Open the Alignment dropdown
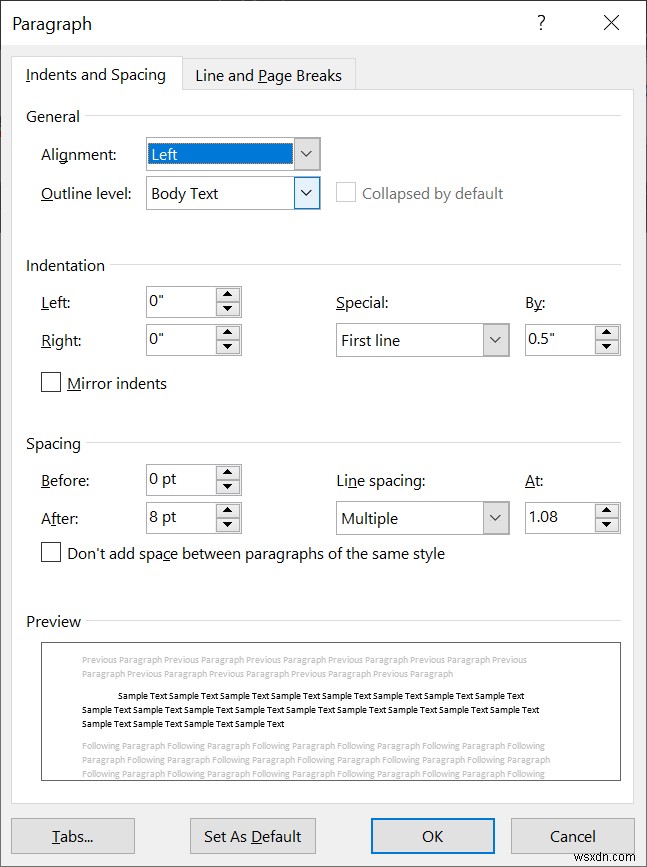647x867 pixels. tap(308, 154)
